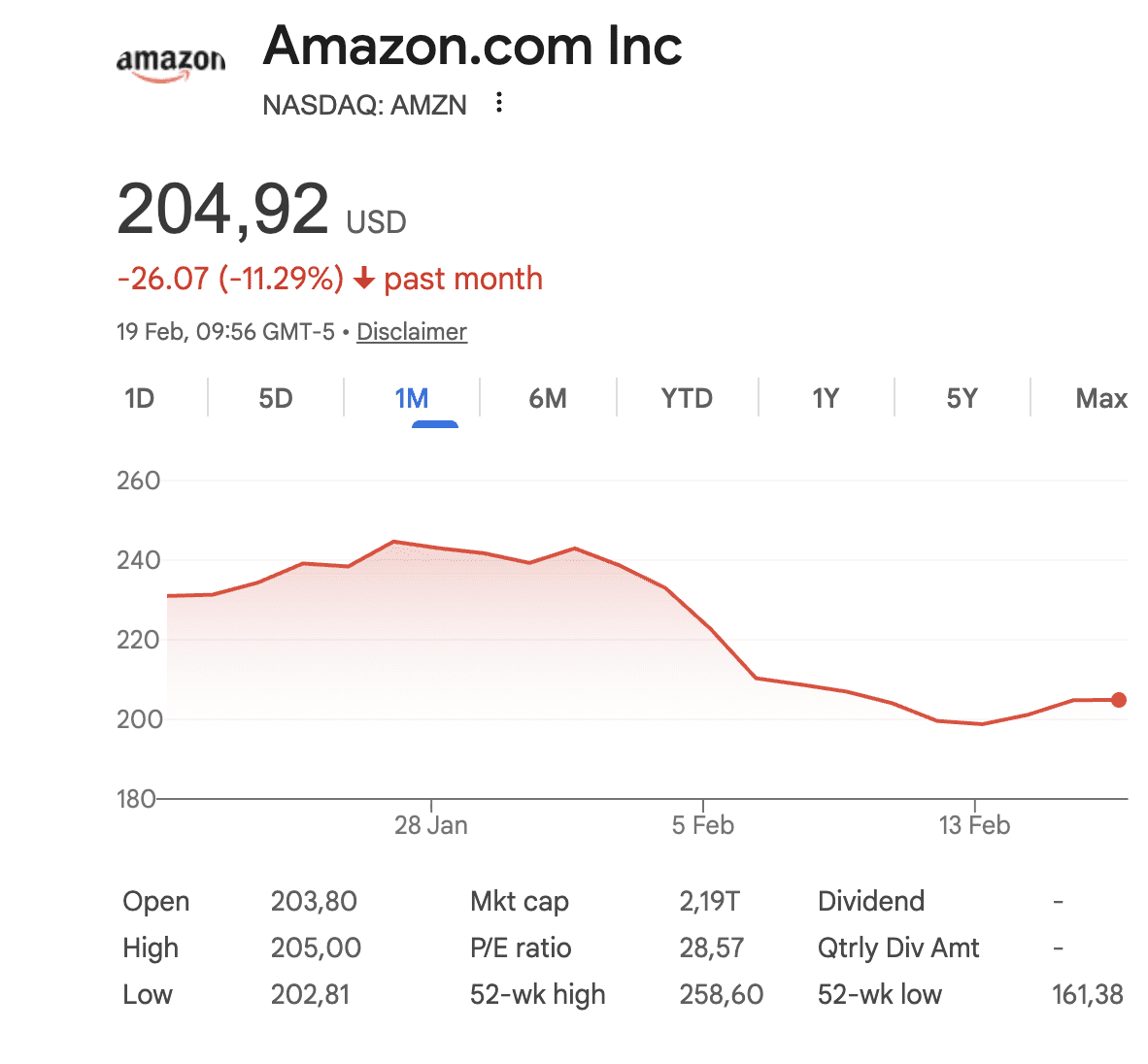Click the 204,92 price value
Image resolution: width=1148 pixels, height=1064 pixels.
[x=223, y=210]
